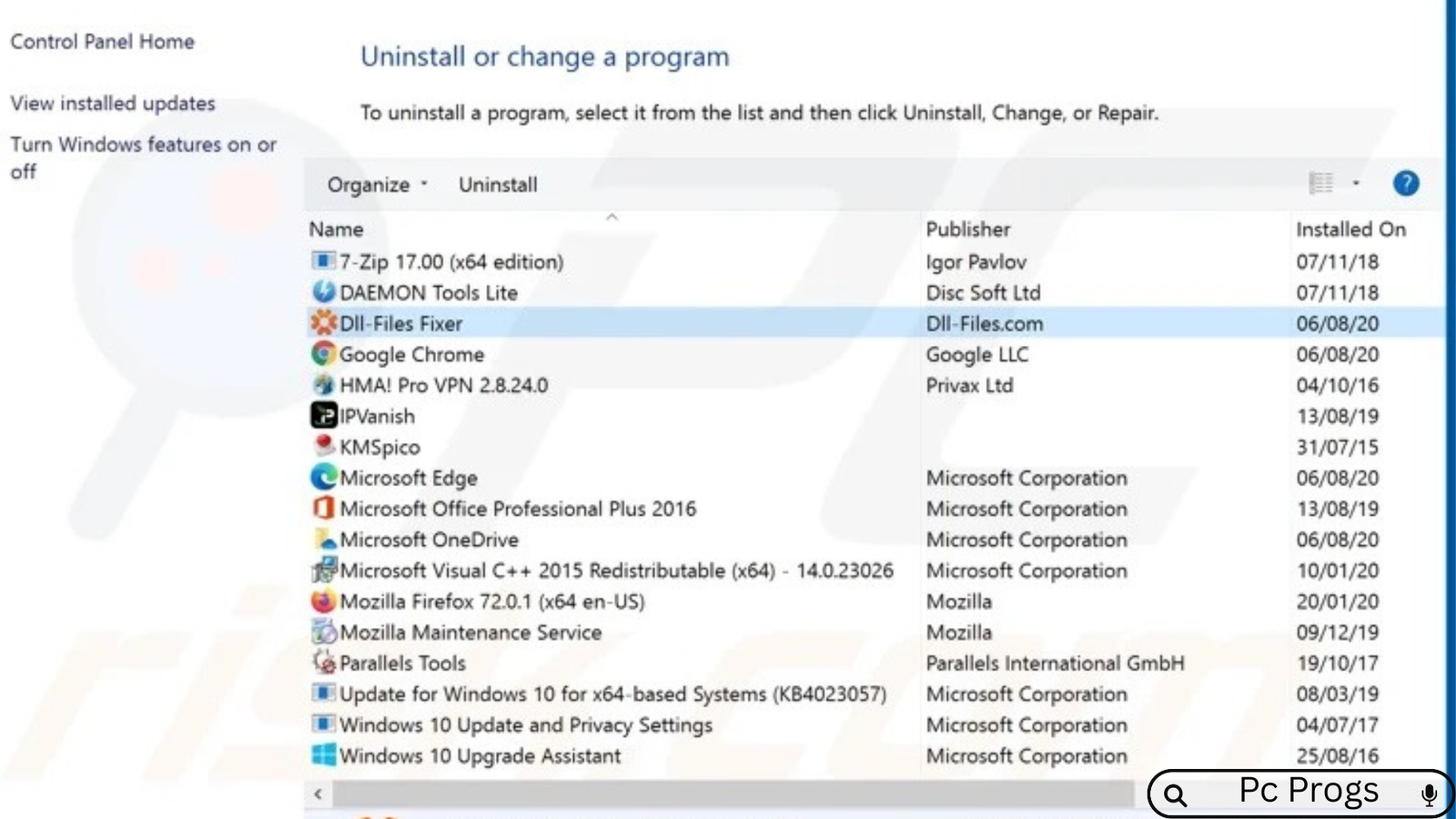
Task: Click the KMSpico red icon
Action: coord(323,446)
